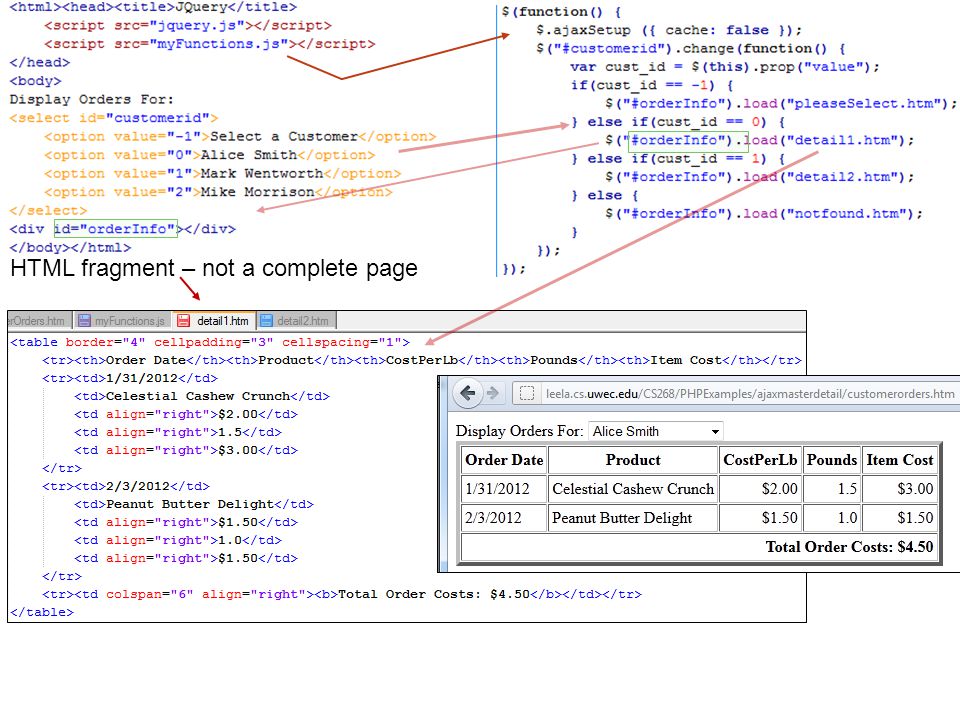
Task: Click the 1.5 pounds cell in rendered table
Action: tap(832, 489)
